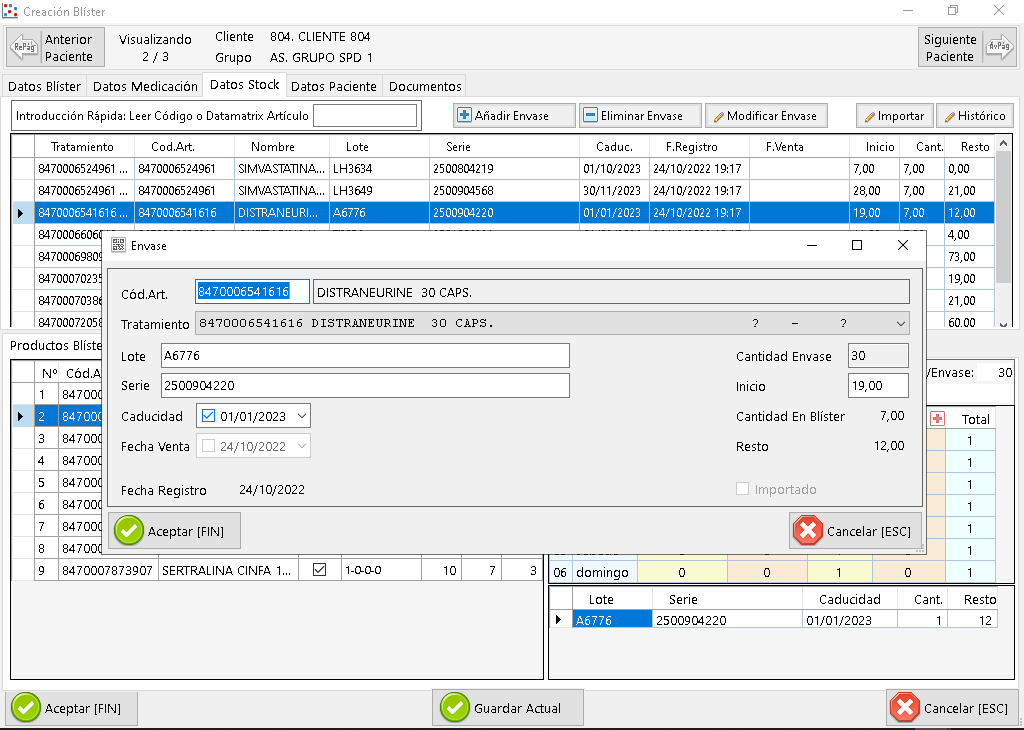
Task: Click the caducidad cell 30/11/2023
Action: [614, 191]
